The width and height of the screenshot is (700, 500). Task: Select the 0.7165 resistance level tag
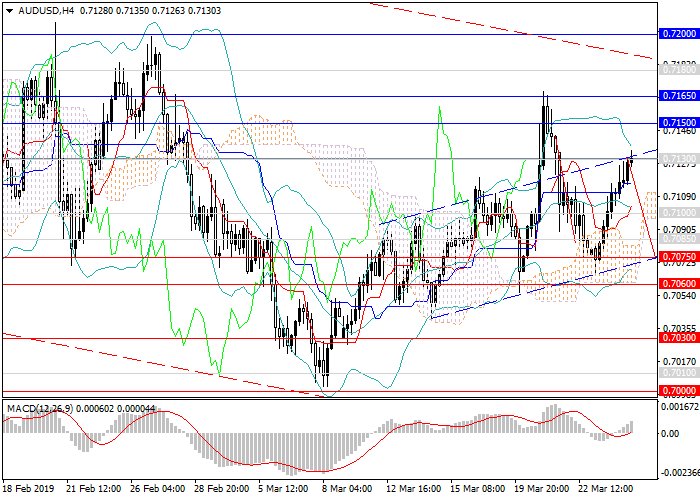(678, 96)
